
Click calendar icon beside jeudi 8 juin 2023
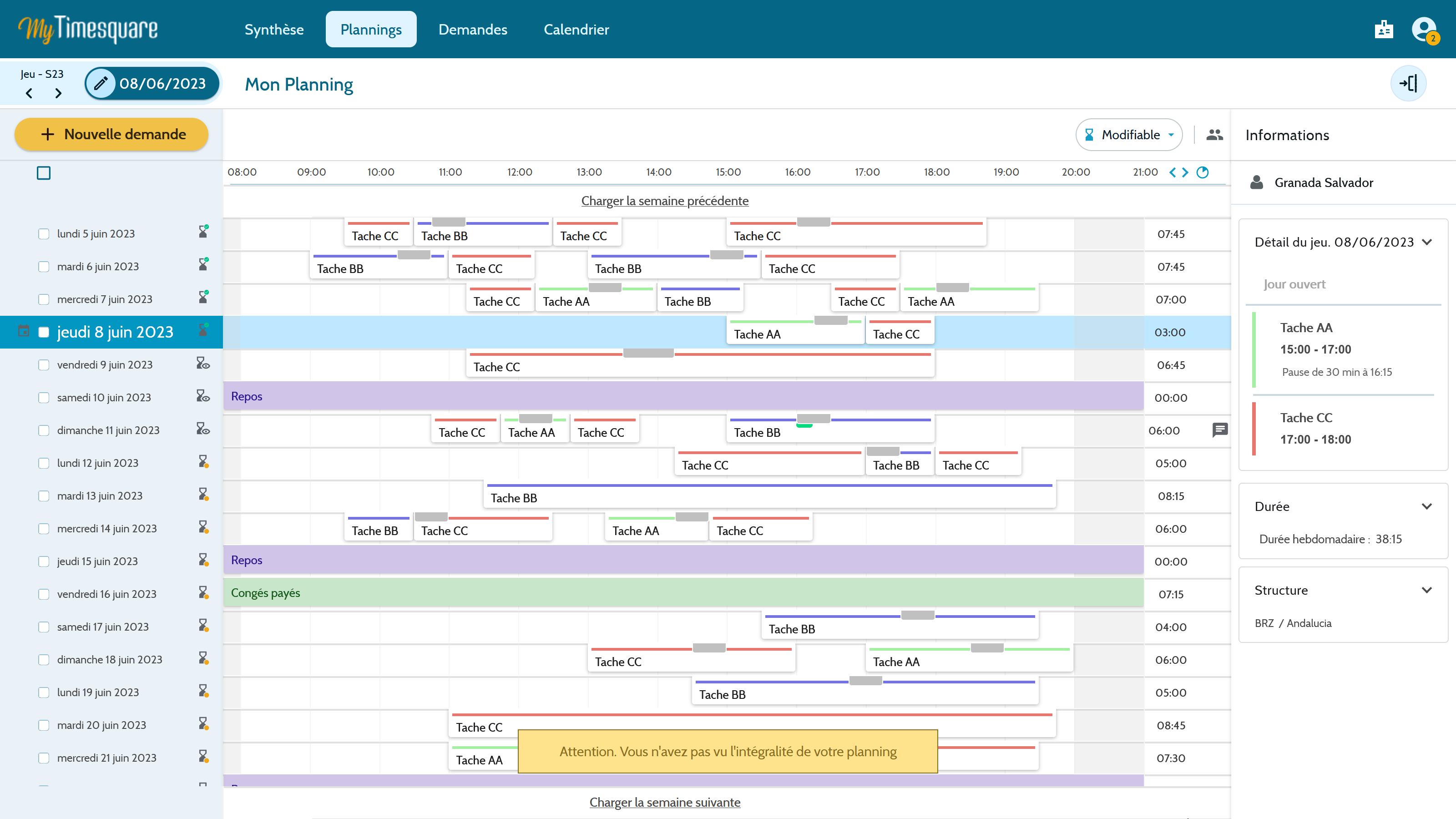23,331
